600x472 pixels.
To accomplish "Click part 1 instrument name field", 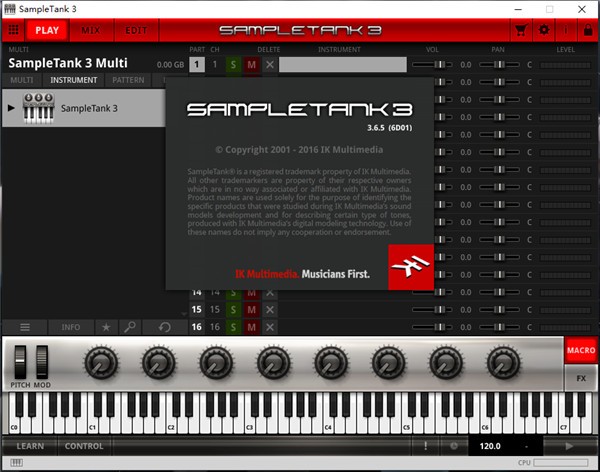I will point(342,64).
